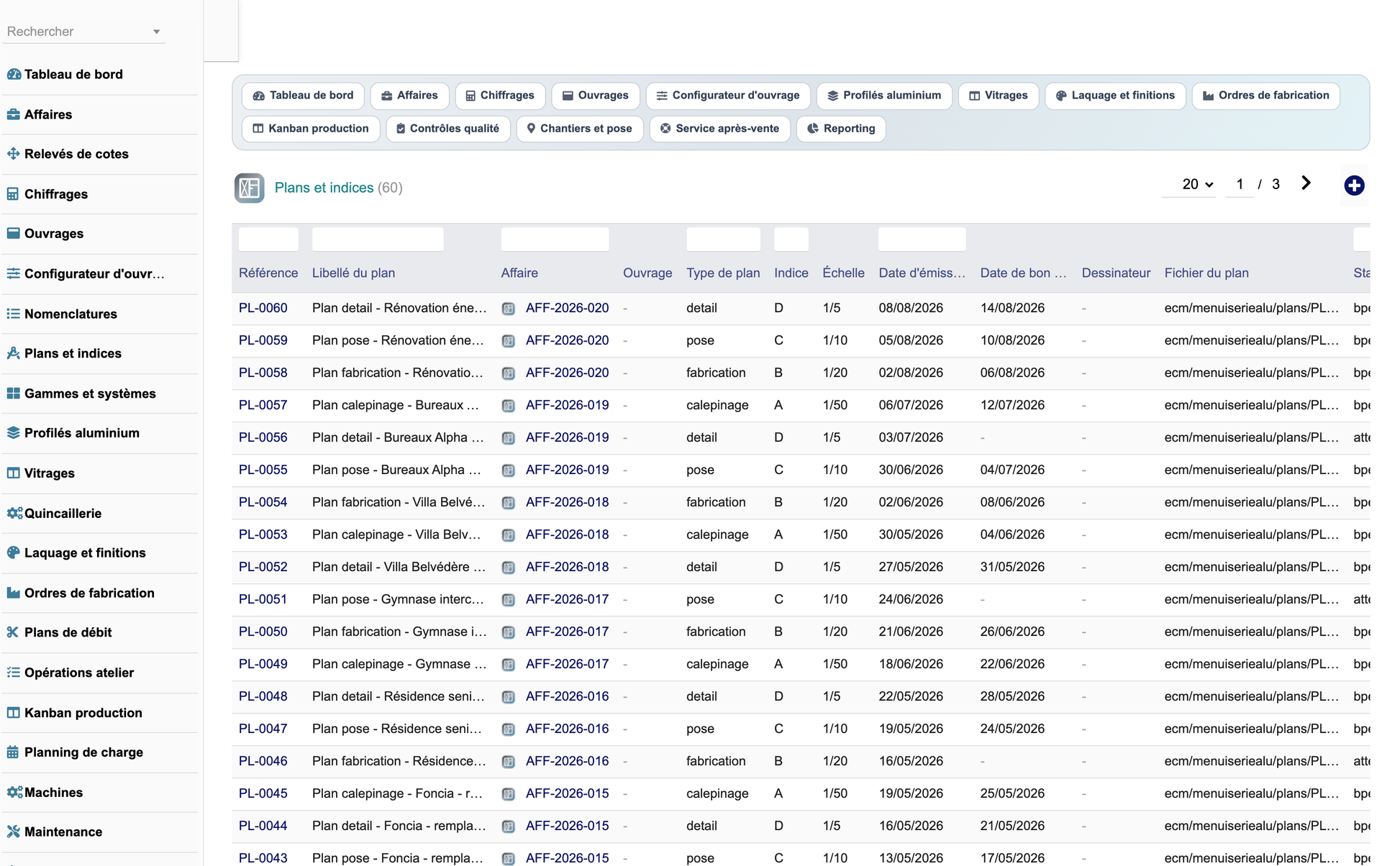
Task: Sort by Fichier du plan column header
Action: pyautogui.click(x=1206, y=273)
